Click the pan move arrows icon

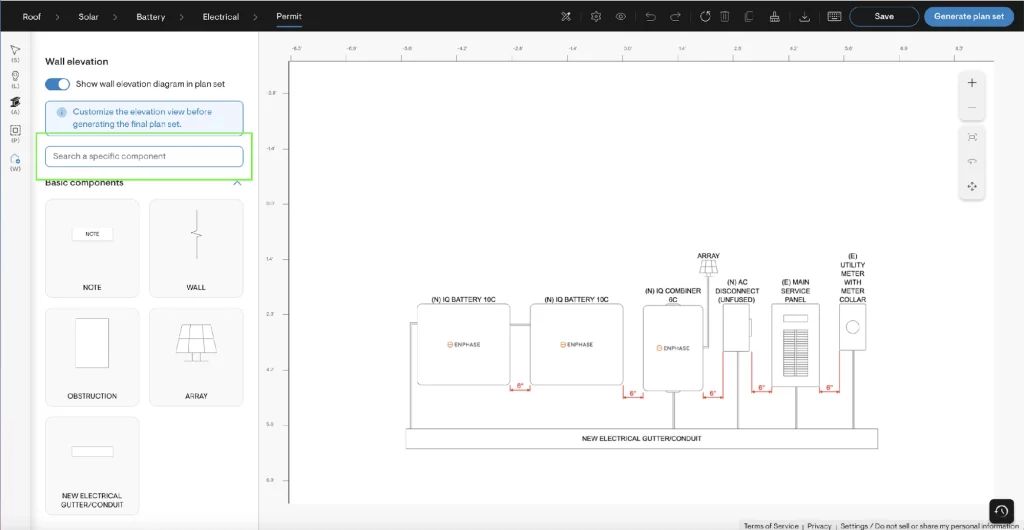pyautogui.click(x=971, y=187)
